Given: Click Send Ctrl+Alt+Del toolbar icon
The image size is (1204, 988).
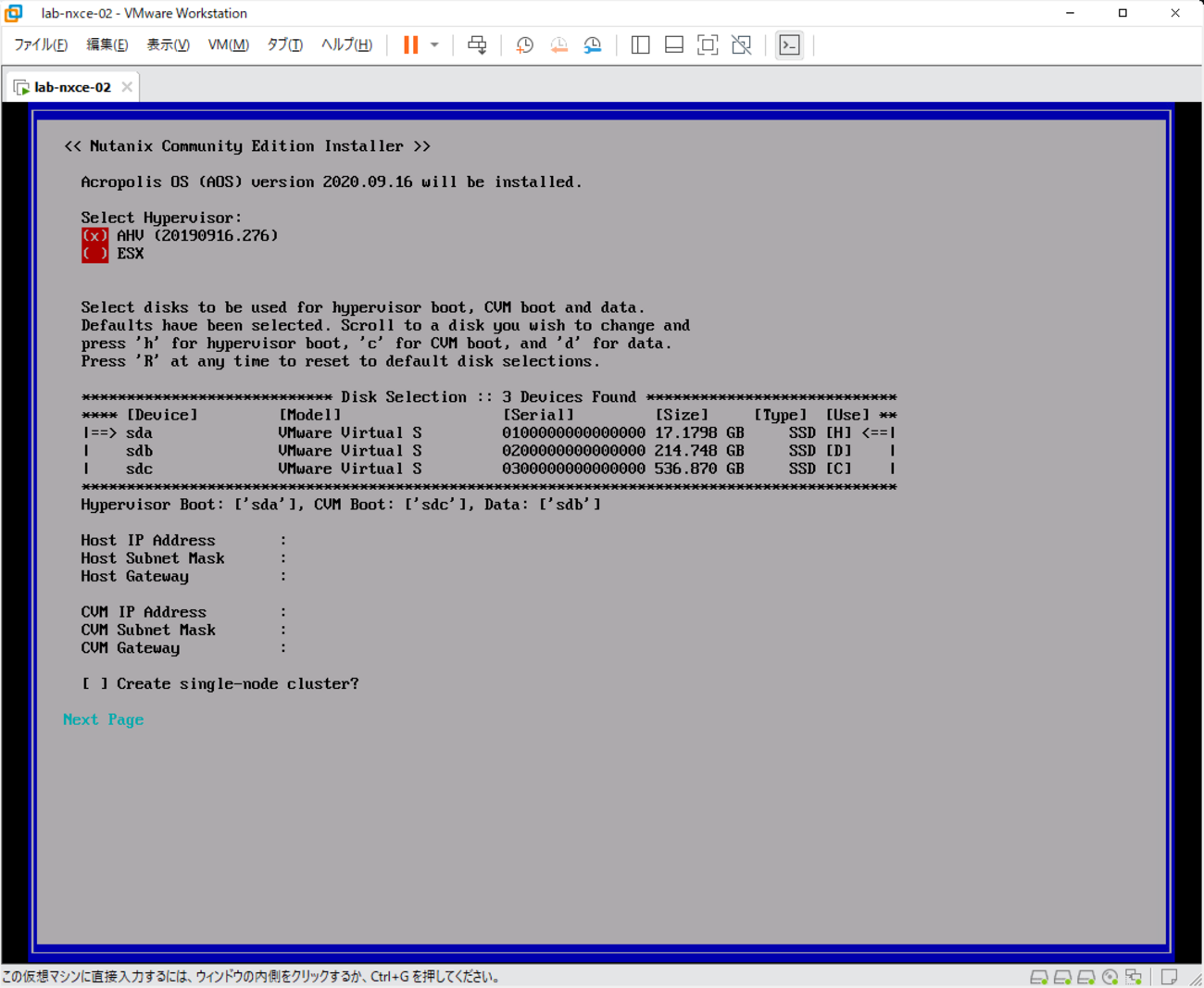Looking at the screenshot, I should 477,44.
